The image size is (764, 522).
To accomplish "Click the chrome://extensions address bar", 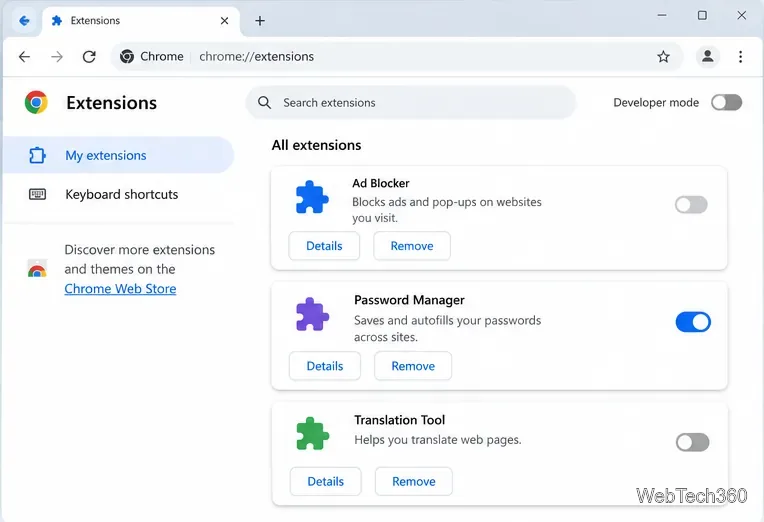I will (x=396, y=57).
